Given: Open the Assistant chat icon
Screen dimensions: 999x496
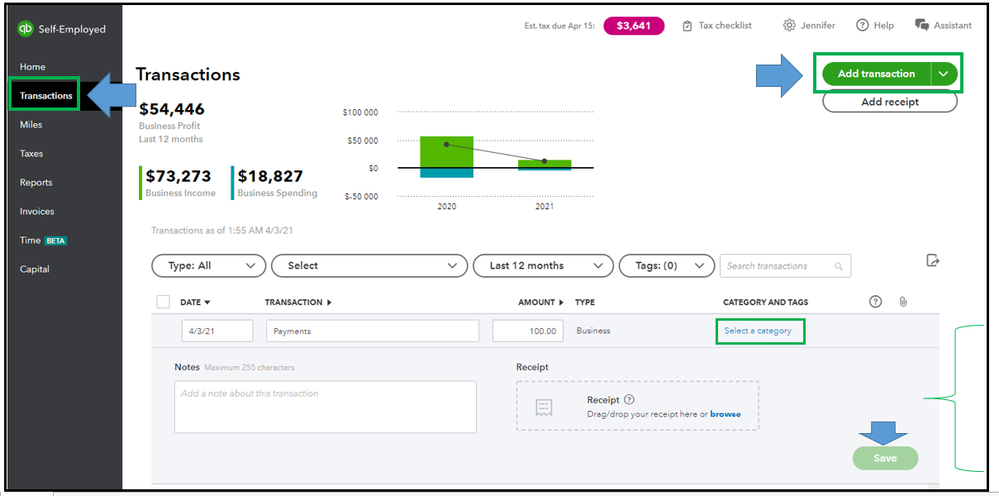Looking at the screenshot, I should (x=922, y=25).
